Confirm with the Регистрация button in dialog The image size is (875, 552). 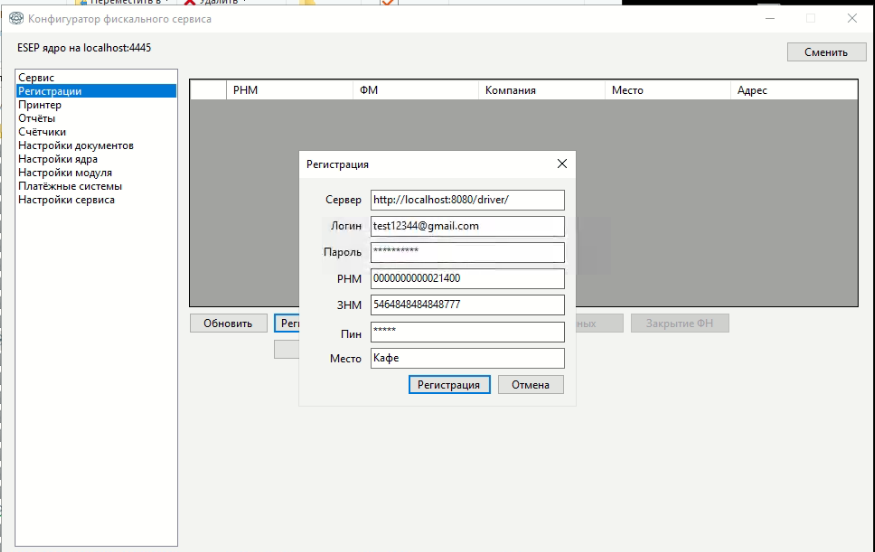click(x=449, y=385)
